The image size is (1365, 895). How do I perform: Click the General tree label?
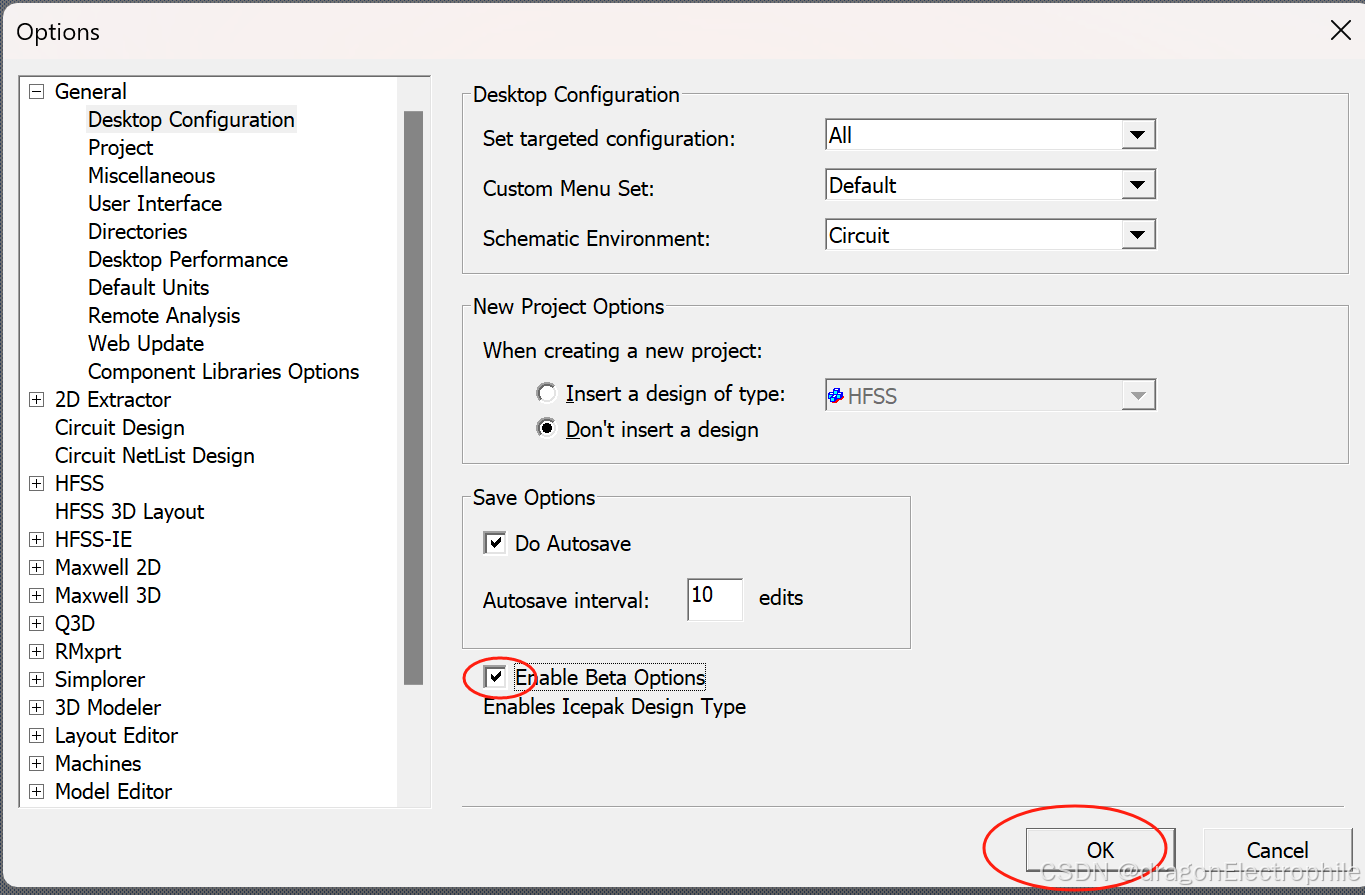click(91, 92)
